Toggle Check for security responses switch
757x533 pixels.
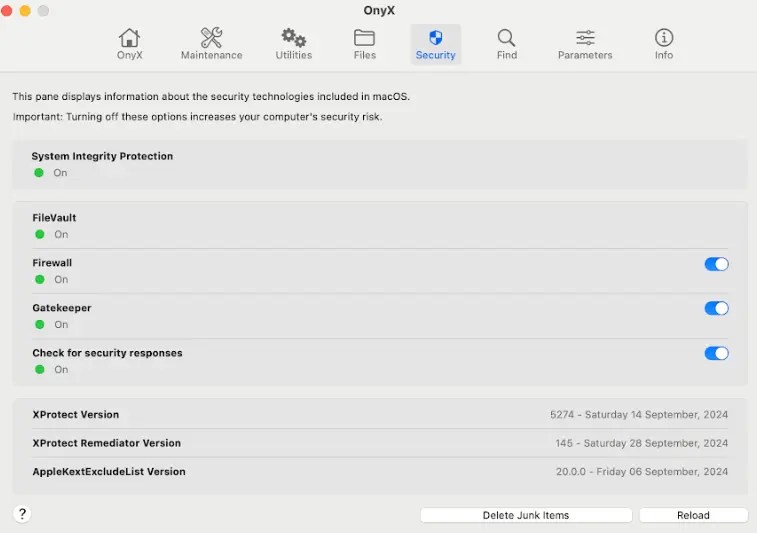point(716,353)
